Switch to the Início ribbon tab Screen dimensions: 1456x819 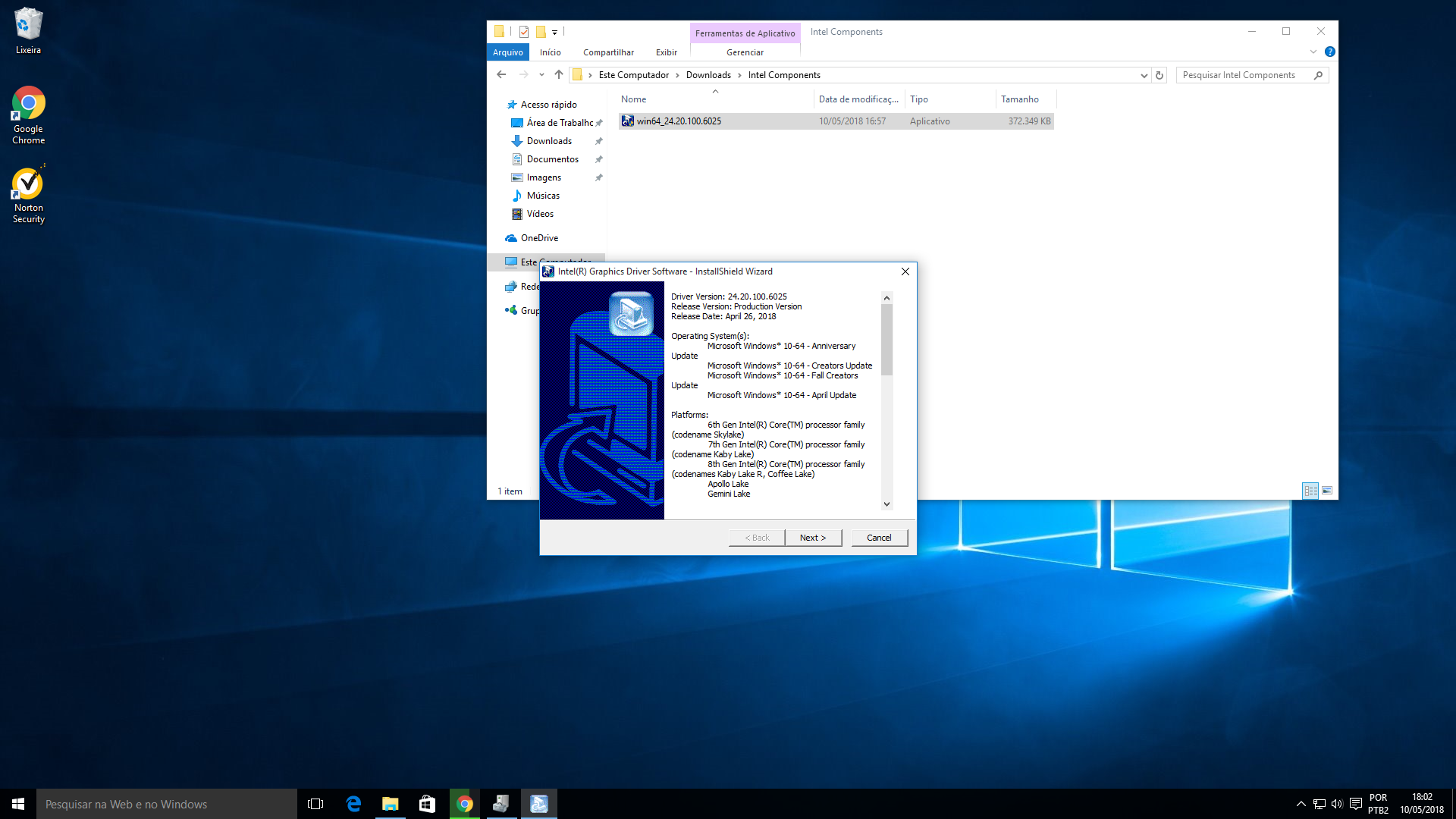click(x=551, y=52)
